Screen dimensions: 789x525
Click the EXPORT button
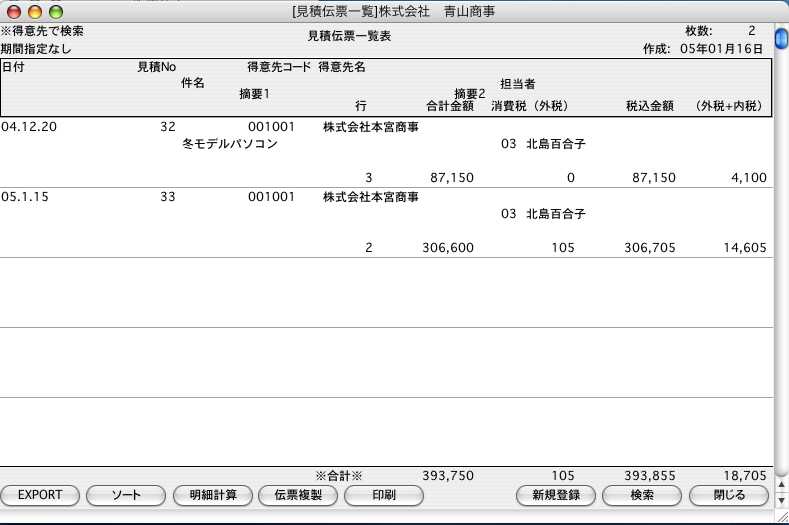(x=40, y=495)
